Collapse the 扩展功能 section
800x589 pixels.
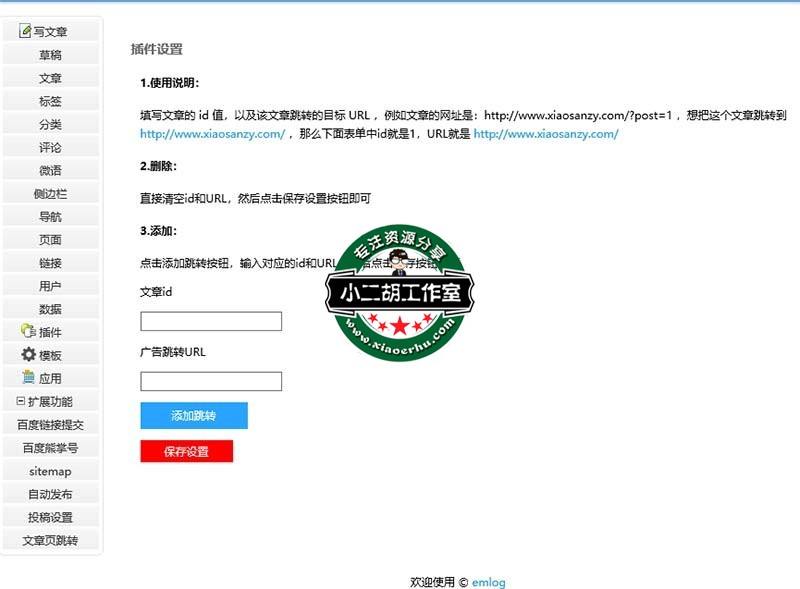(21, 401)
